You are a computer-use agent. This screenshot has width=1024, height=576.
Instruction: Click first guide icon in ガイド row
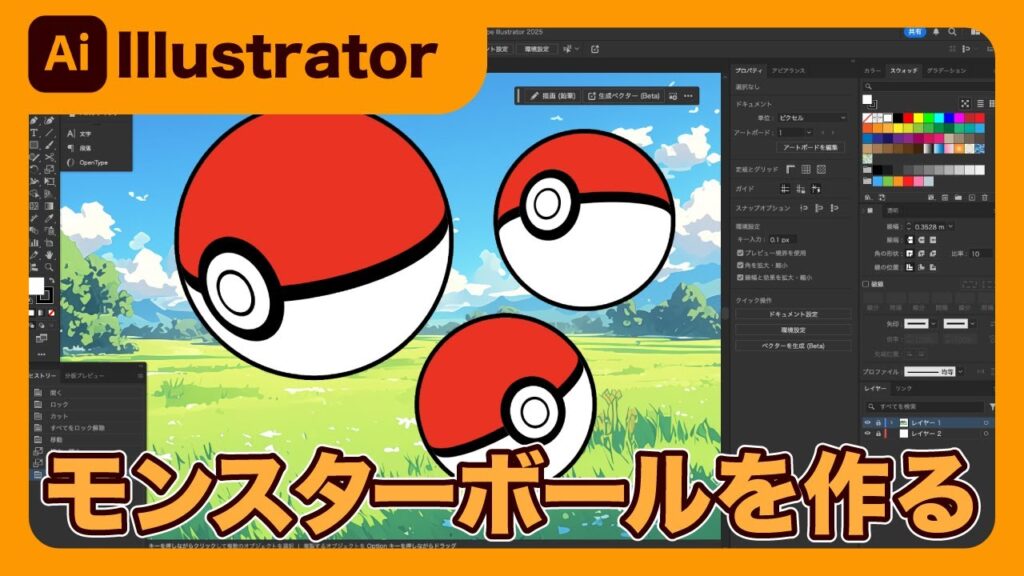tap(785, 189)
